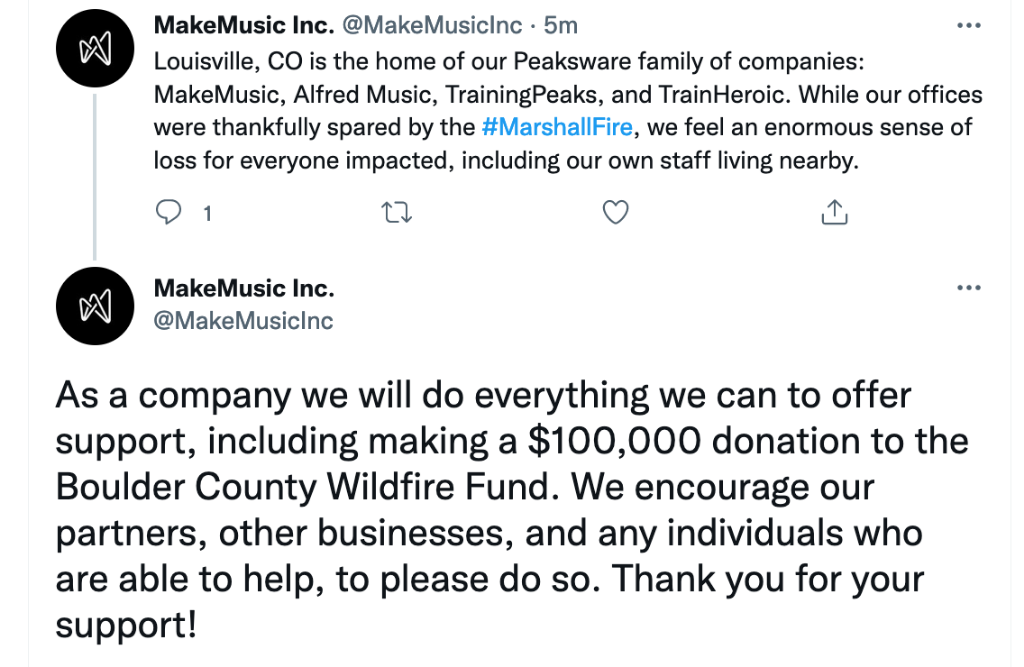Click the MakeMusic avatar on the donation tweet
The height and width of the screenshot is (667, 1024).
click(x=93, y=305)
